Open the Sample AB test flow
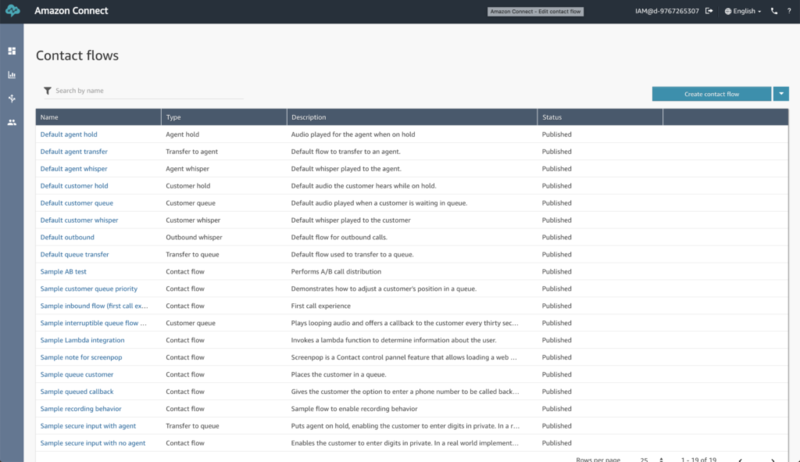This screenshot has width=800, height=462. point(63,272)
